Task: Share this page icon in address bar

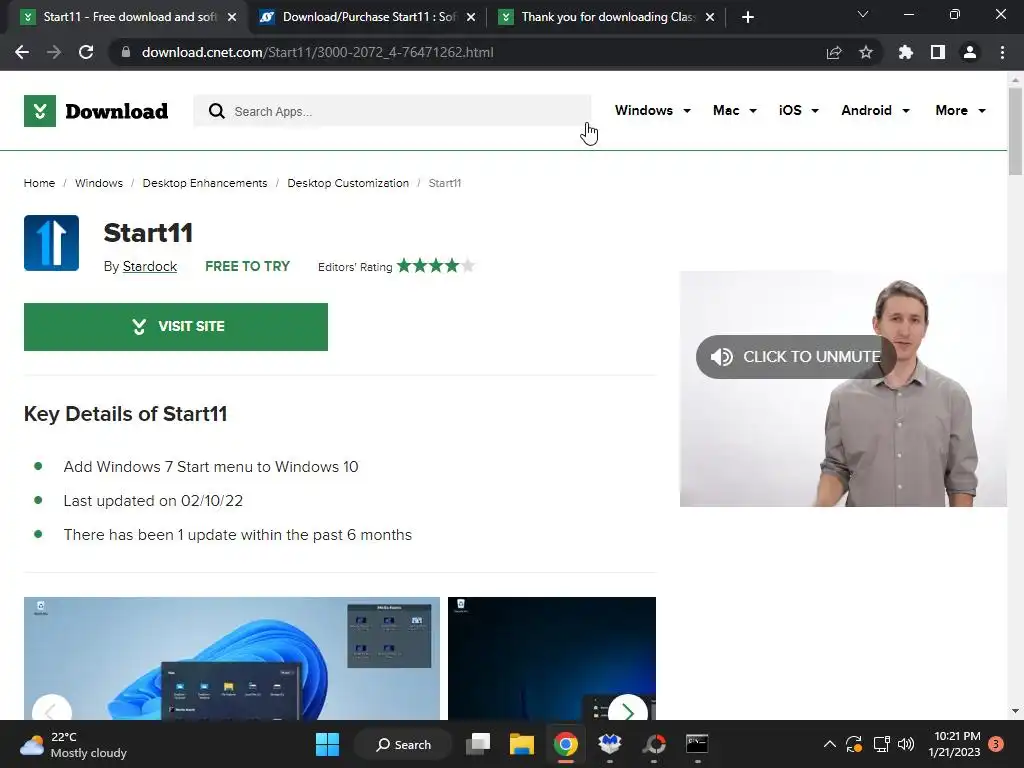Action: tap(834, 52)
